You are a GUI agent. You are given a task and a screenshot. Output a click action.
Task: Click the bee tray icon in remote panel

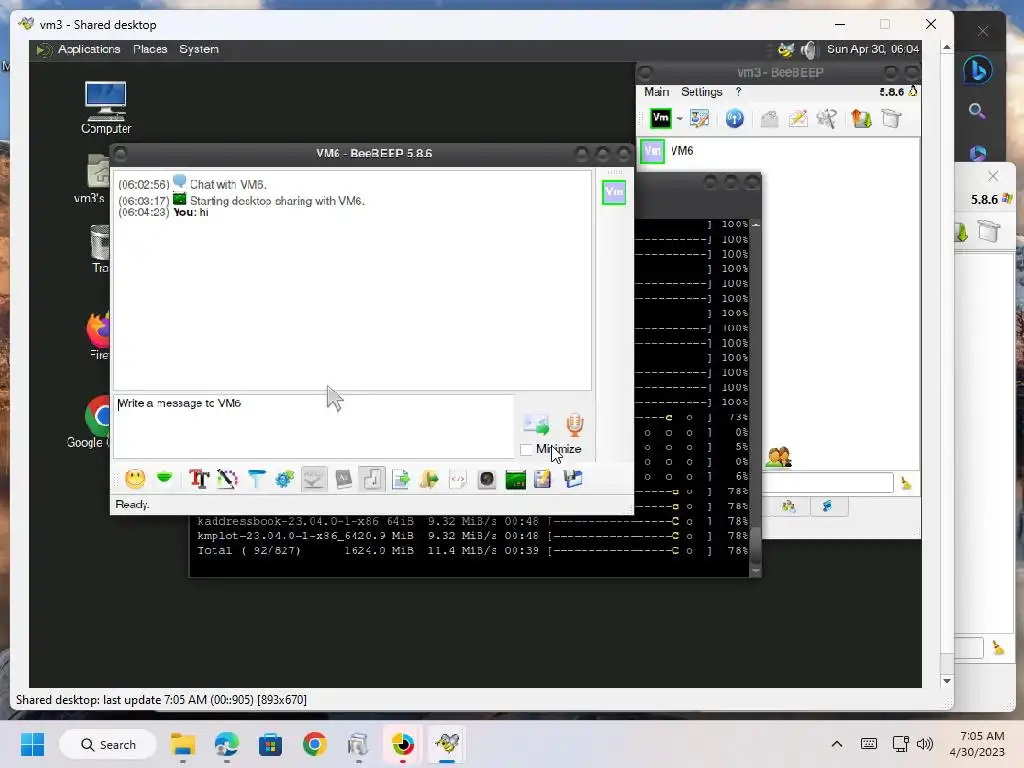(786, 50)
